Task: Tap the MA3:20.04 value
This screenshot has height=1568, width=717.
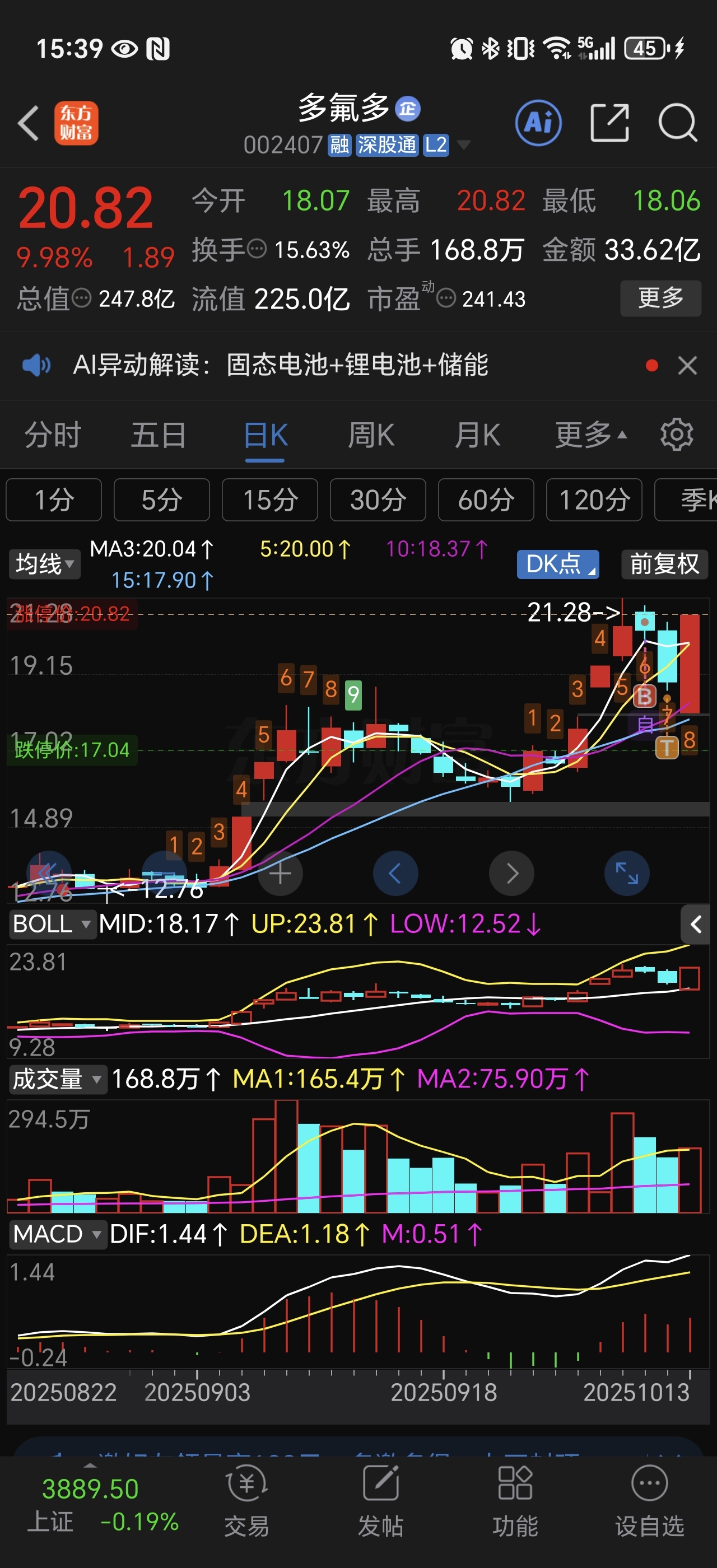Action: pyautogui.click(x=152, y=549)
